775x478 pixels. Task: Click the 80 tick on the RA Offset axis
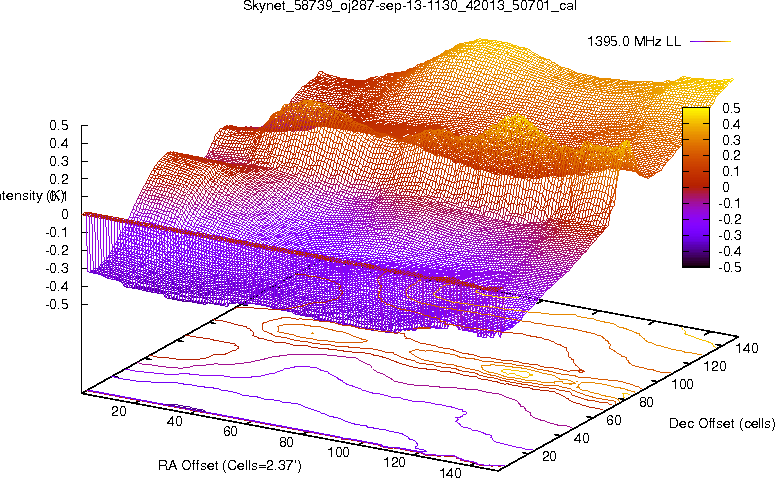[x=286, y=441]
